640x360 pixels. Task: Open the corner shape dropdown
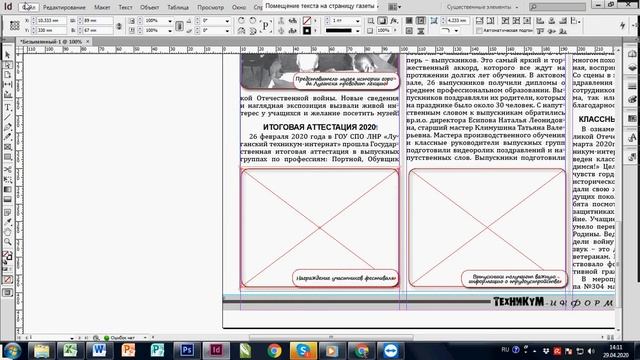tap(456, 31)
